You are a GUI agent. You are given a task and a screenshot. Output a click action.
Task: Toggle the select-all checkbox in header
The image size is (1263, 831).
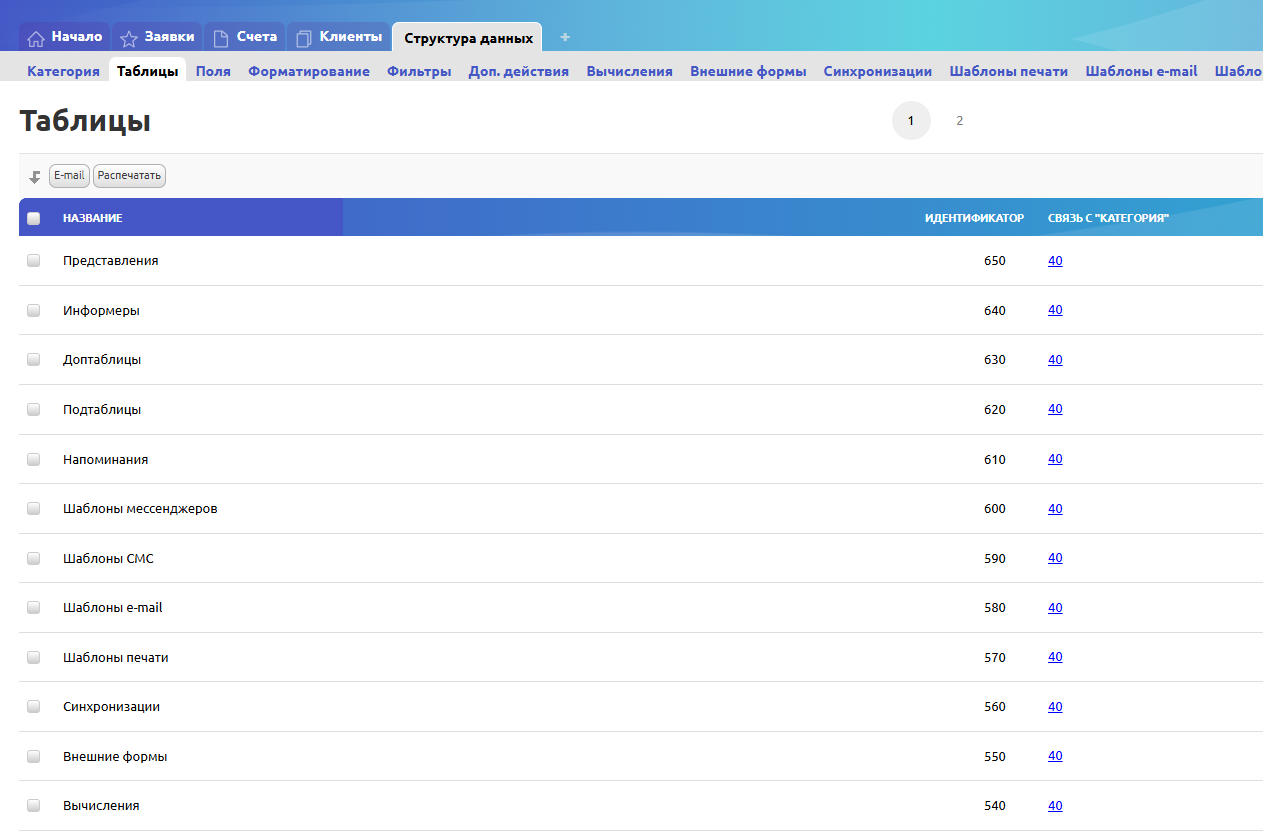coord(34,218)
